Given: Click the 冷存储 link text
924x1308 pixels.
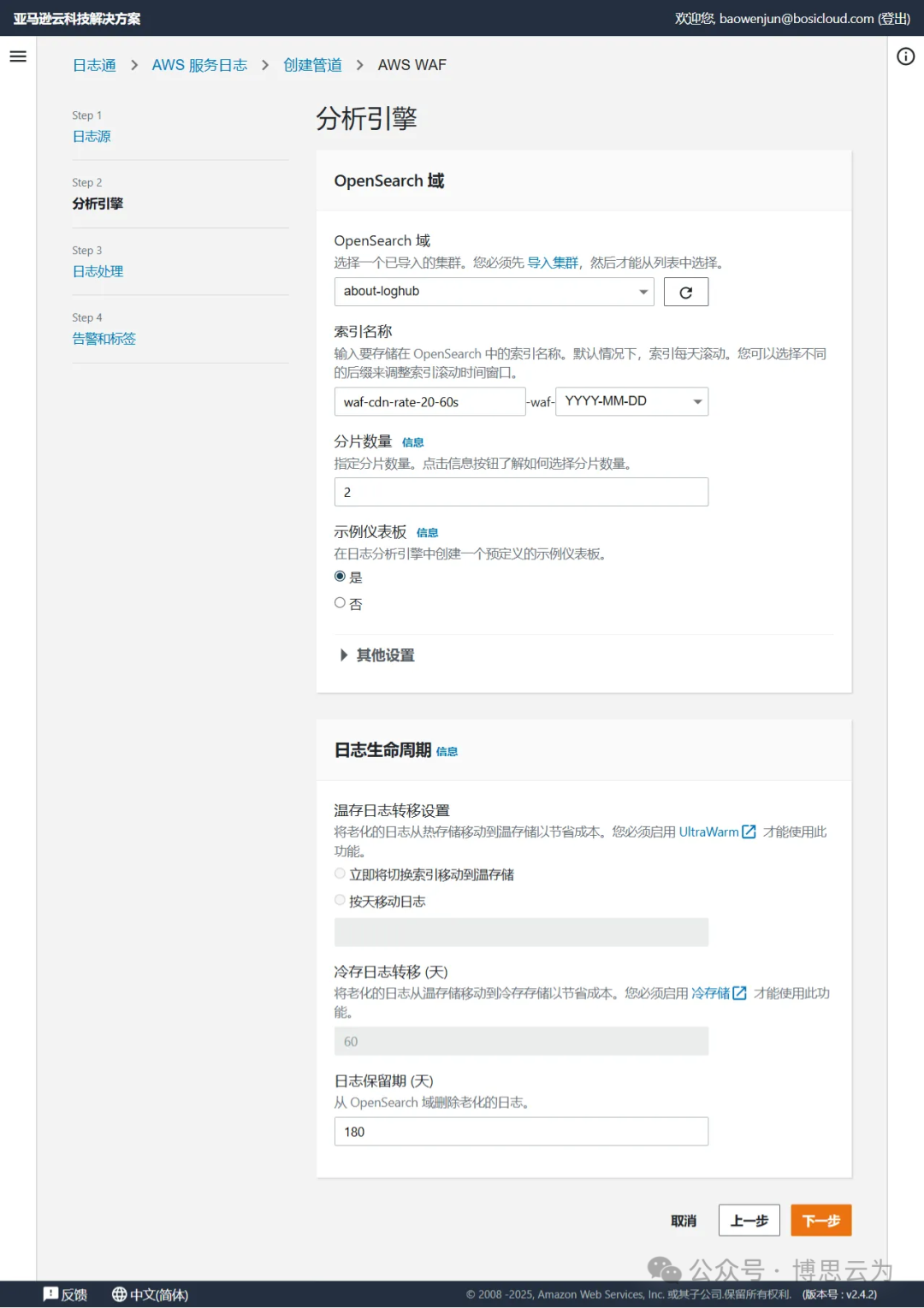Looking at the screenshot, I should 710,993.
